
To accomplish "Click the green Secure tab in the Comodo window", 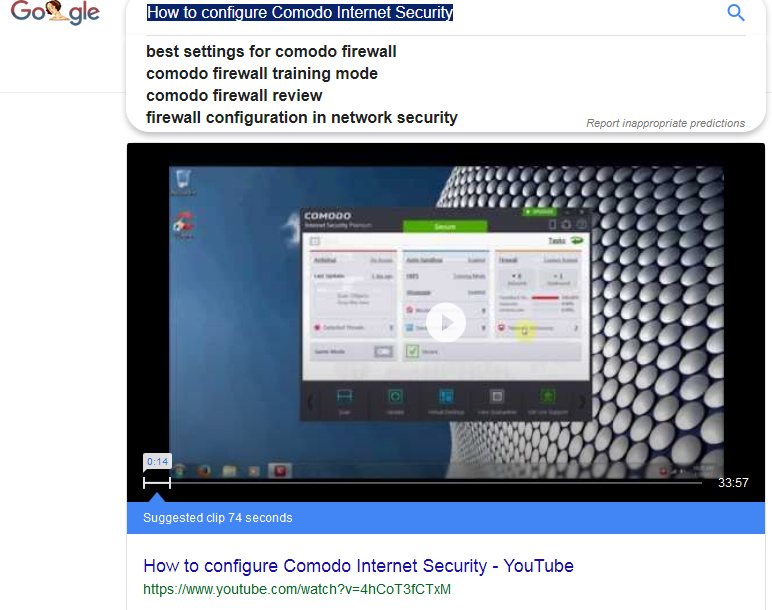I will 445,226.
